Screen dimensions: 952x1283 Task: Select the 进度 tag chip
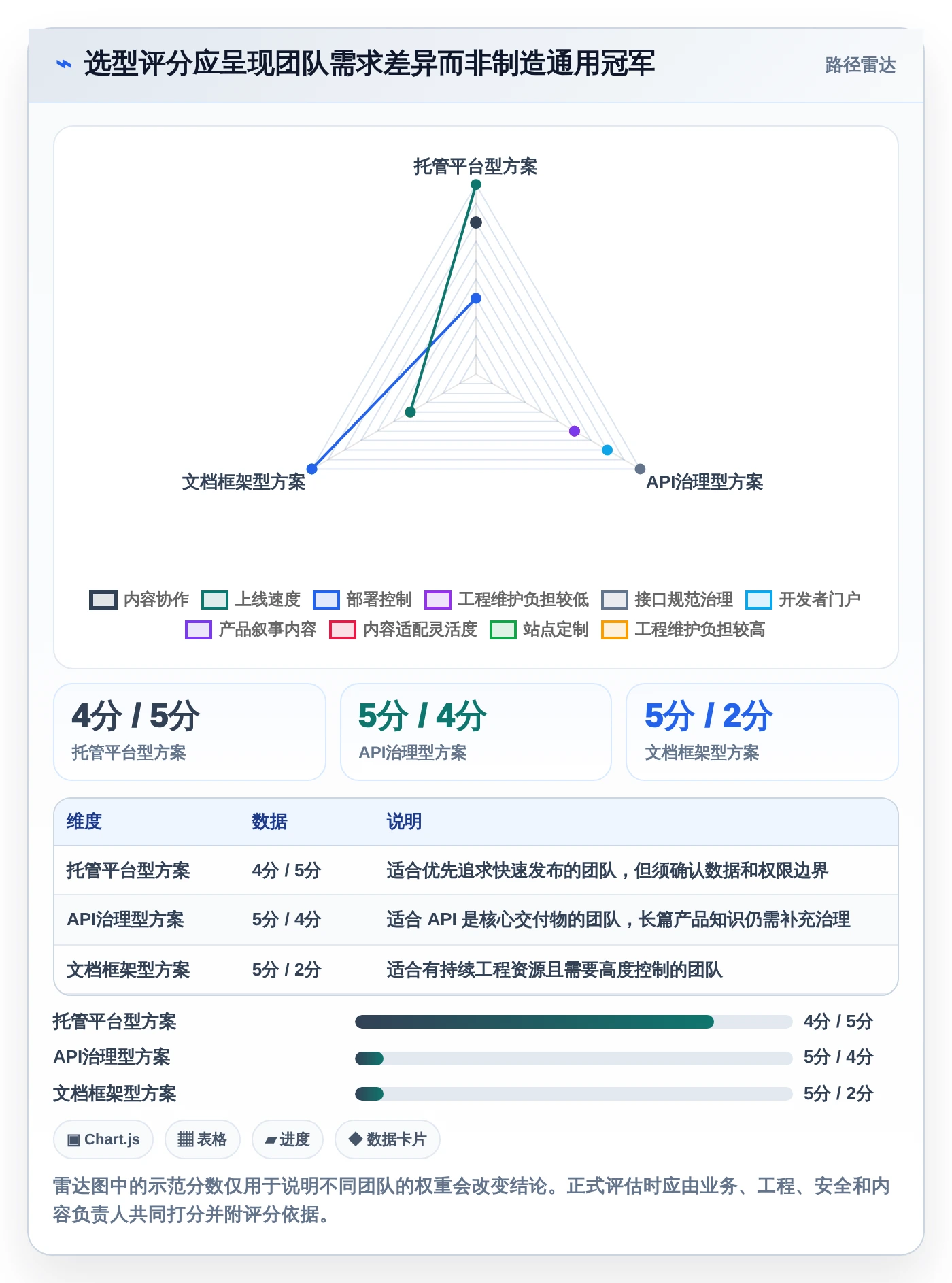click(x=287, y=1139)
